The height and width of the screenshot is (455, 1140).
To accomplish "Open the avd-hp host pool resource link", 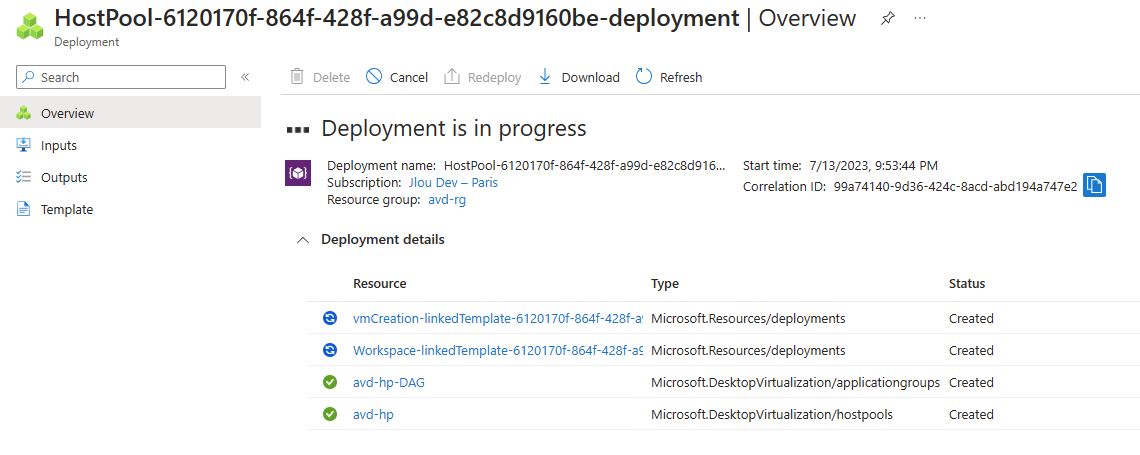I will (x=374, y=414).
